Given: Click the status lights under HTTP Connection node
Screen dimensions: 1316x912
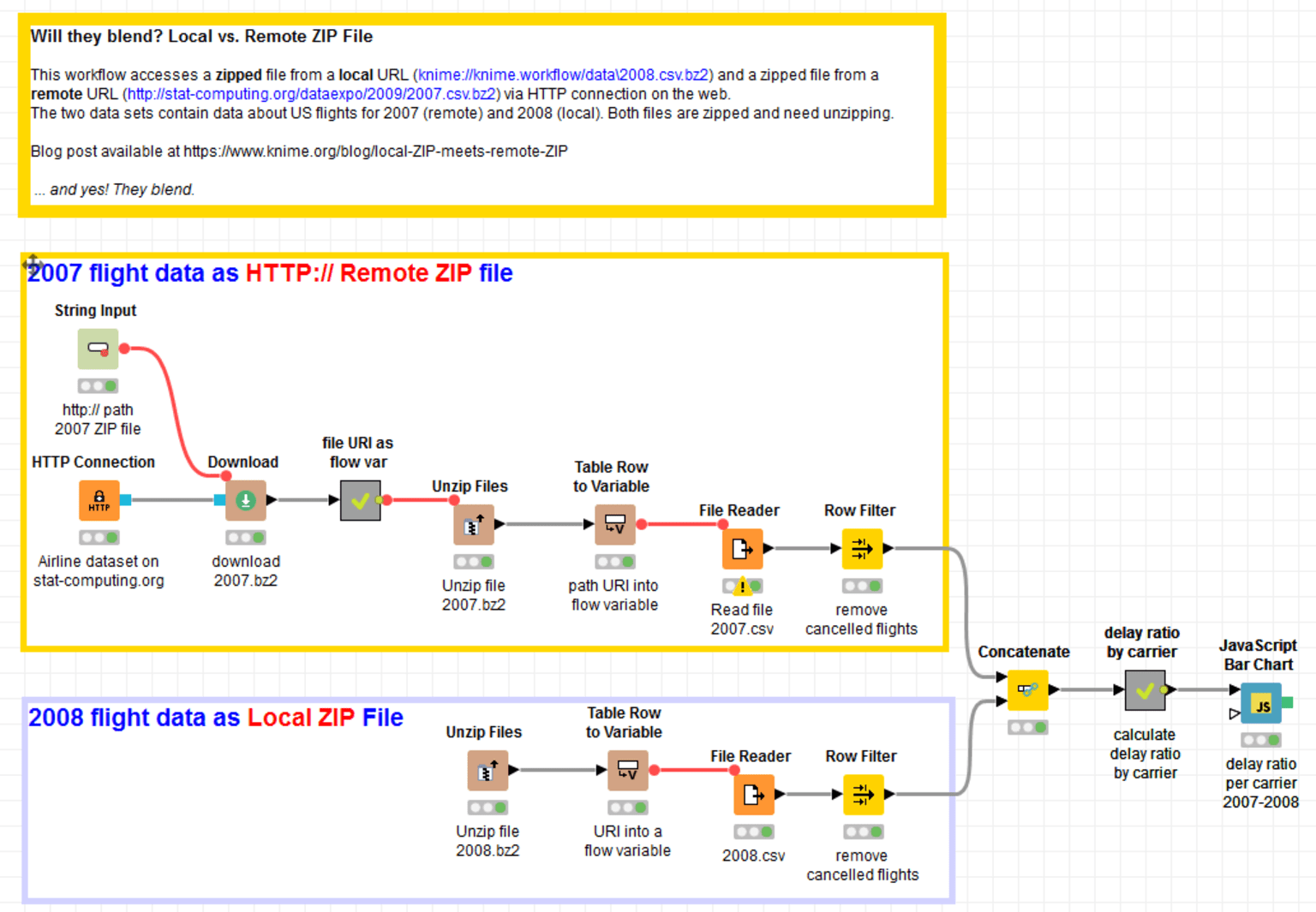Looking at the screenshot, I should click(99, 538).
